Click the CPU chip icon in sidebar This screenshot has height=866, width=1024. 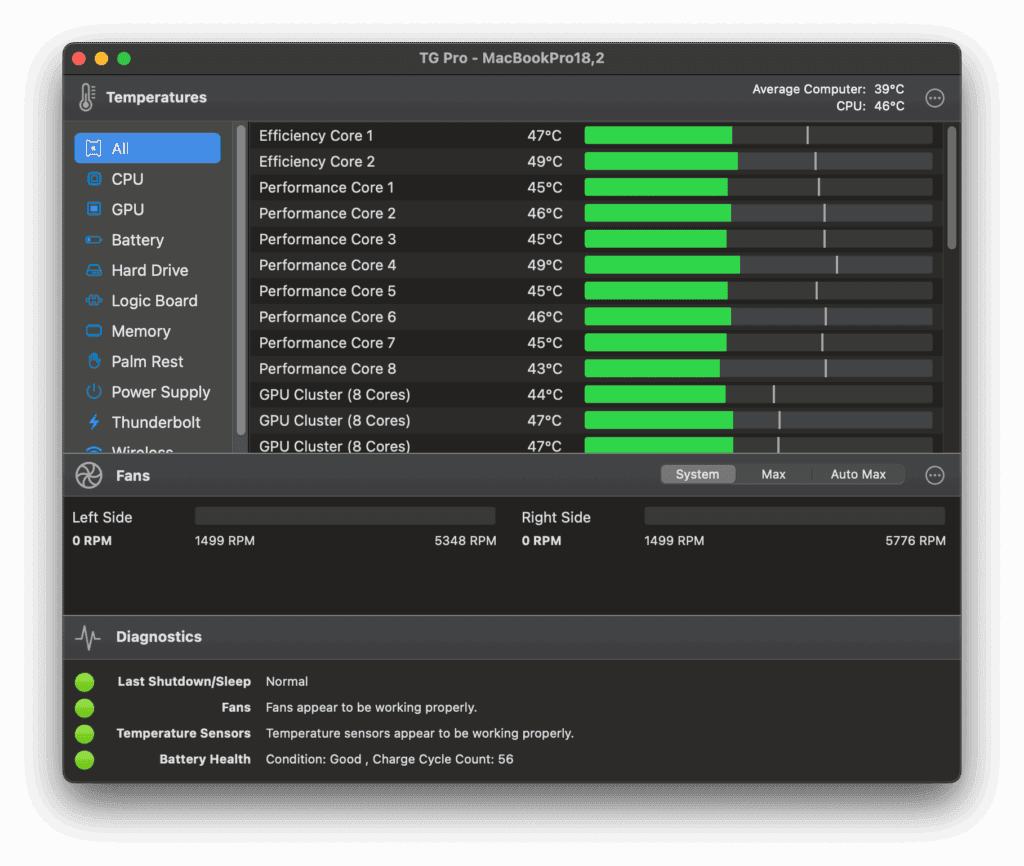coord(94,179)
